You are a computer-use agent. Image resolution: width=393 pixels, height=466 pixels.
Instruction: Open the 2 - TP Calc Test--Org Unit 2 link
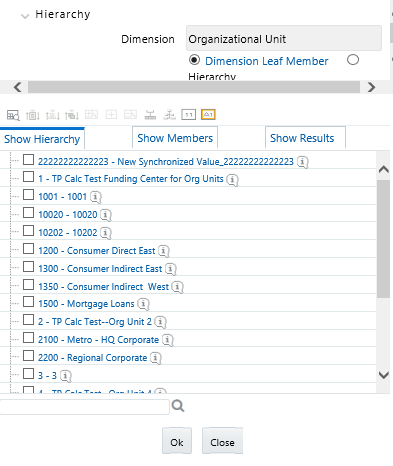click(95, 322)
